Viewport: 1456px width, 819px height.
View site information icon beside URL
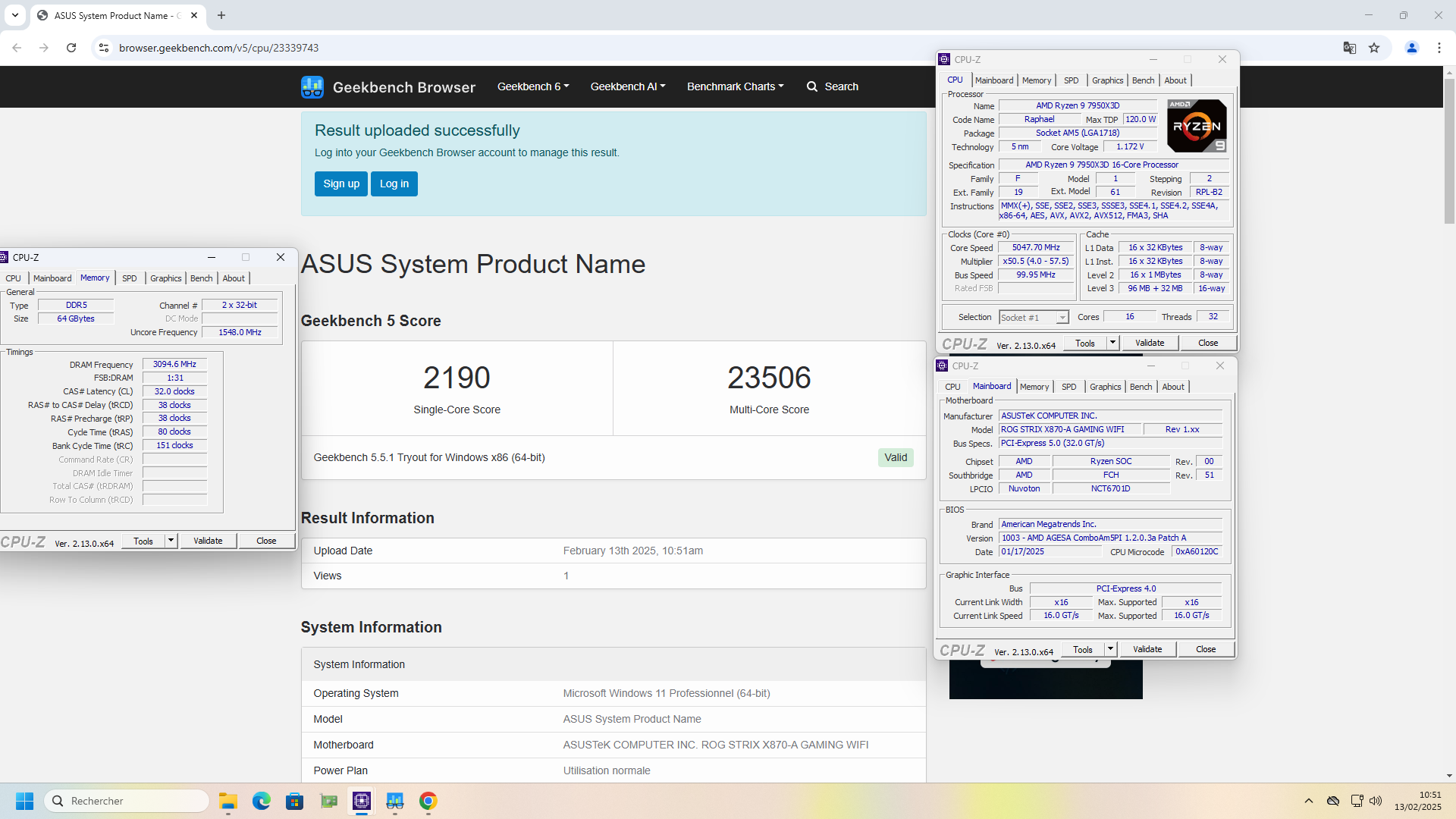(x=104, y=48)
